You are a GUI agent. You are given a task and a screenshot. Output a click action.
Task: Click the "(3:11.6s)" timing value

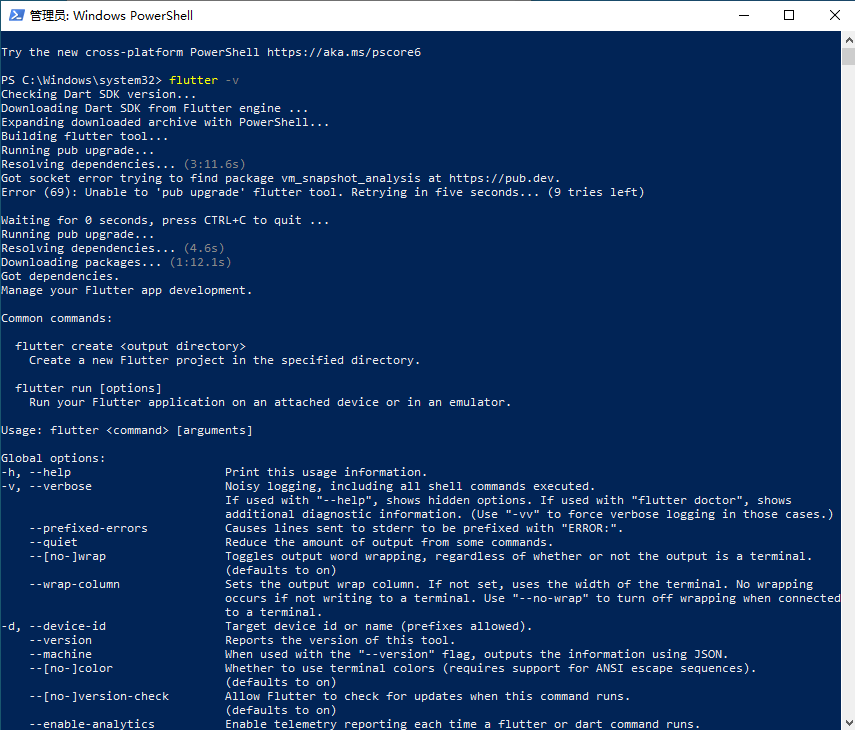click(214, 164)
